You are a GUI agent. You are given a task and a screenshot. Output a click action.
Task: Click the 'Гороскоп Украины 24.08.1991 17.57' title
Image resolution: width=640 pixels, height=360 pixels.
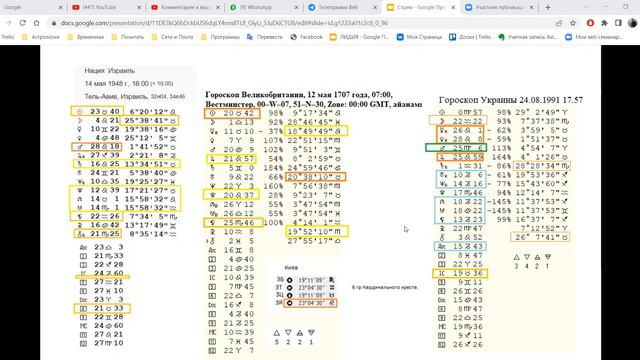[x=511, y=100]
